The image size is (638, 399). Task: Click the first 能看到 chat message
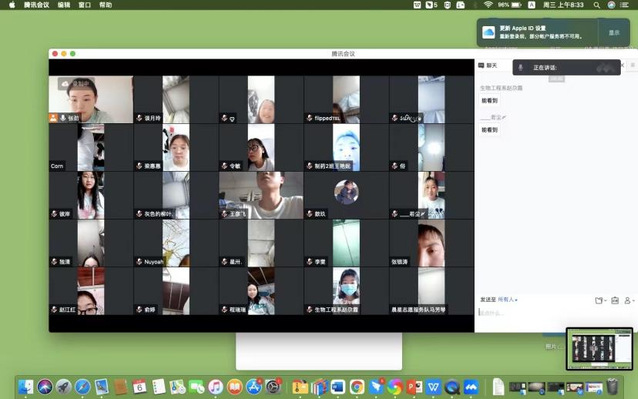tap(489, 100)
